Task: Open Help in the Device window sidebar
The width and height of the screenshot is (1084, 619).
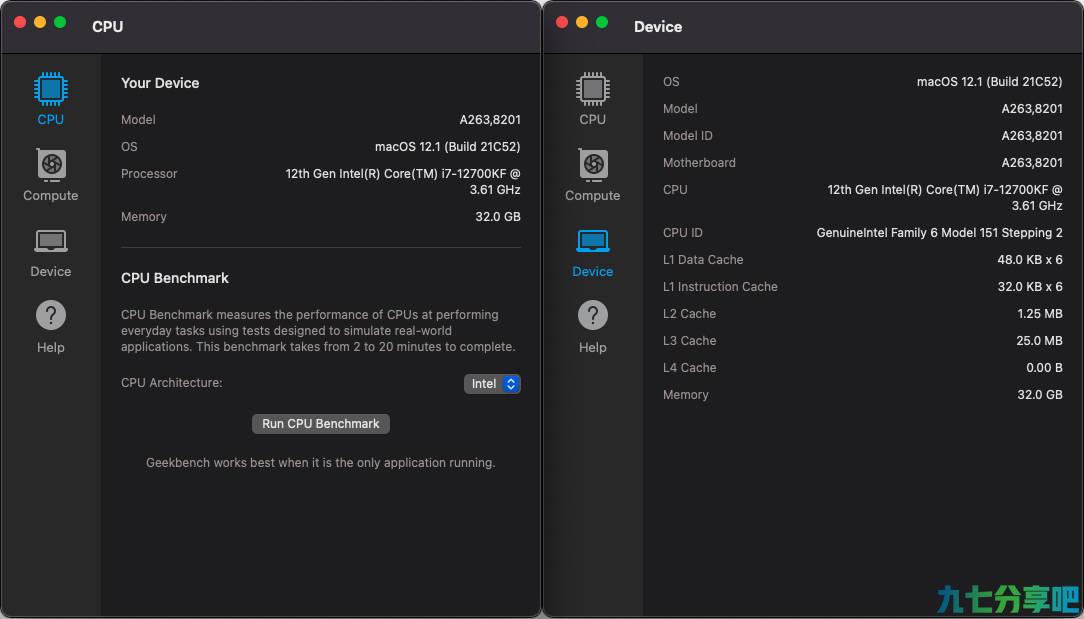Action: [x=592, y=326]
